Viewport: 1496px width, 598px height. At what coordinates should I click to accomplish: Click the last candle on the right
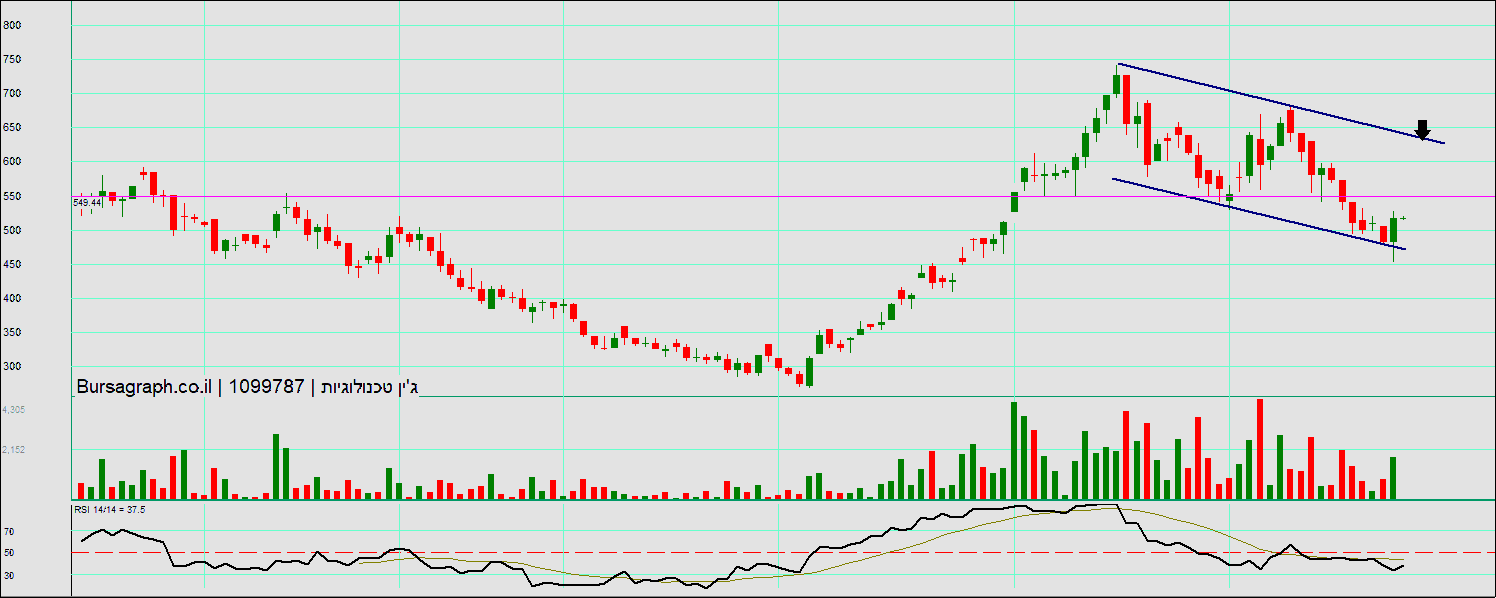click(1403, 218)
